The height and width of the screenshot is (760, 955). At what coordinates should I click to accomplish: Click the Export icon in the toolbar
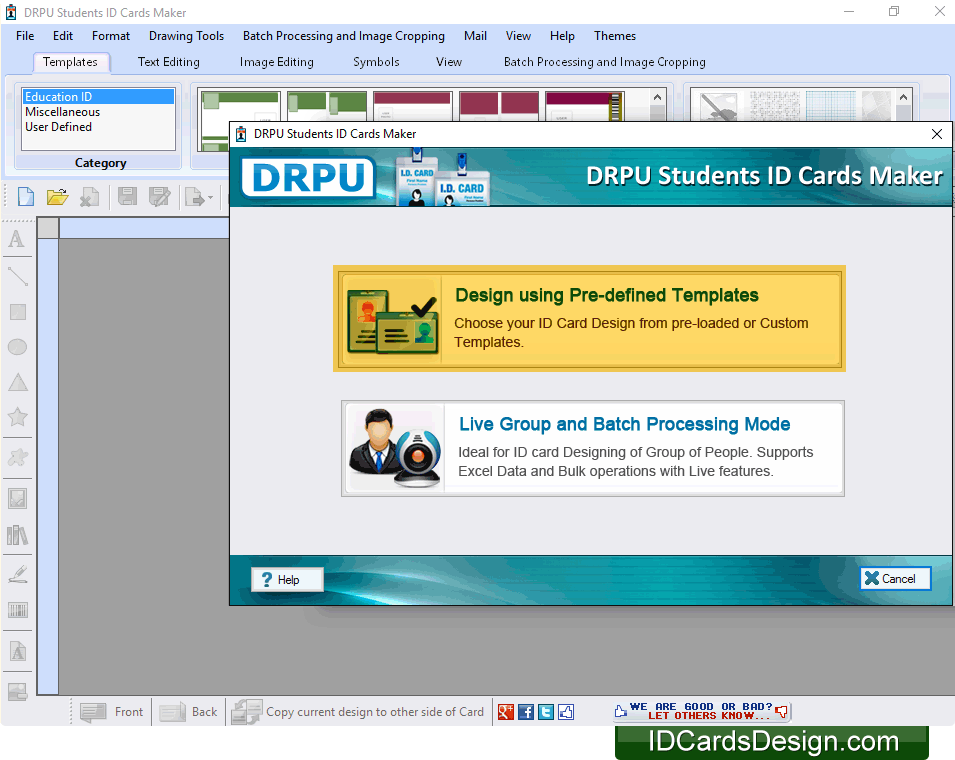tap(194, 197)
